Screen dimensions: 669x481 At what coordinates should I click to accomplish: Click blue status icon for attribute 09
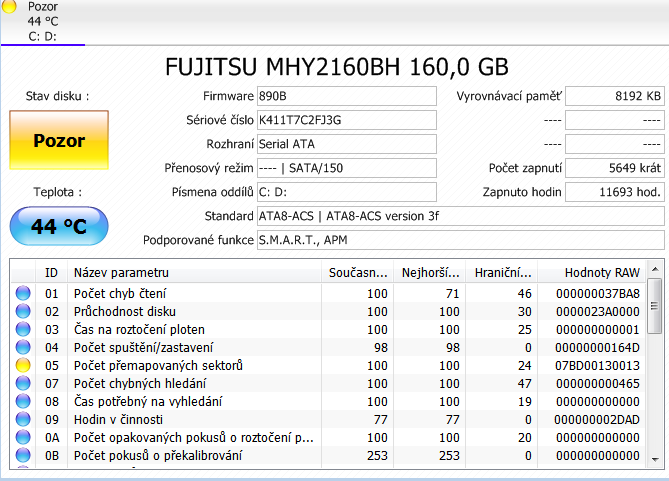tap(23, 419)
